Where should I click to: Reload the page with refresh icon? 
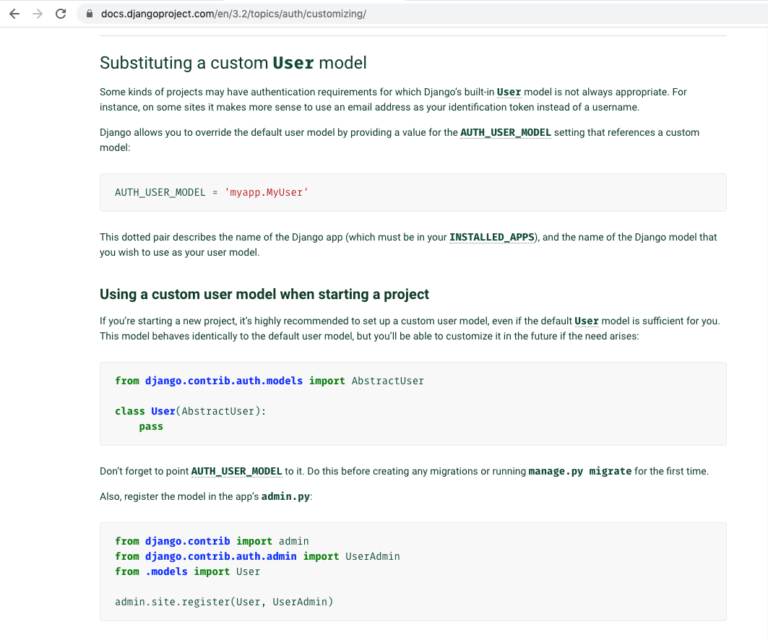[x=61, y=14]
